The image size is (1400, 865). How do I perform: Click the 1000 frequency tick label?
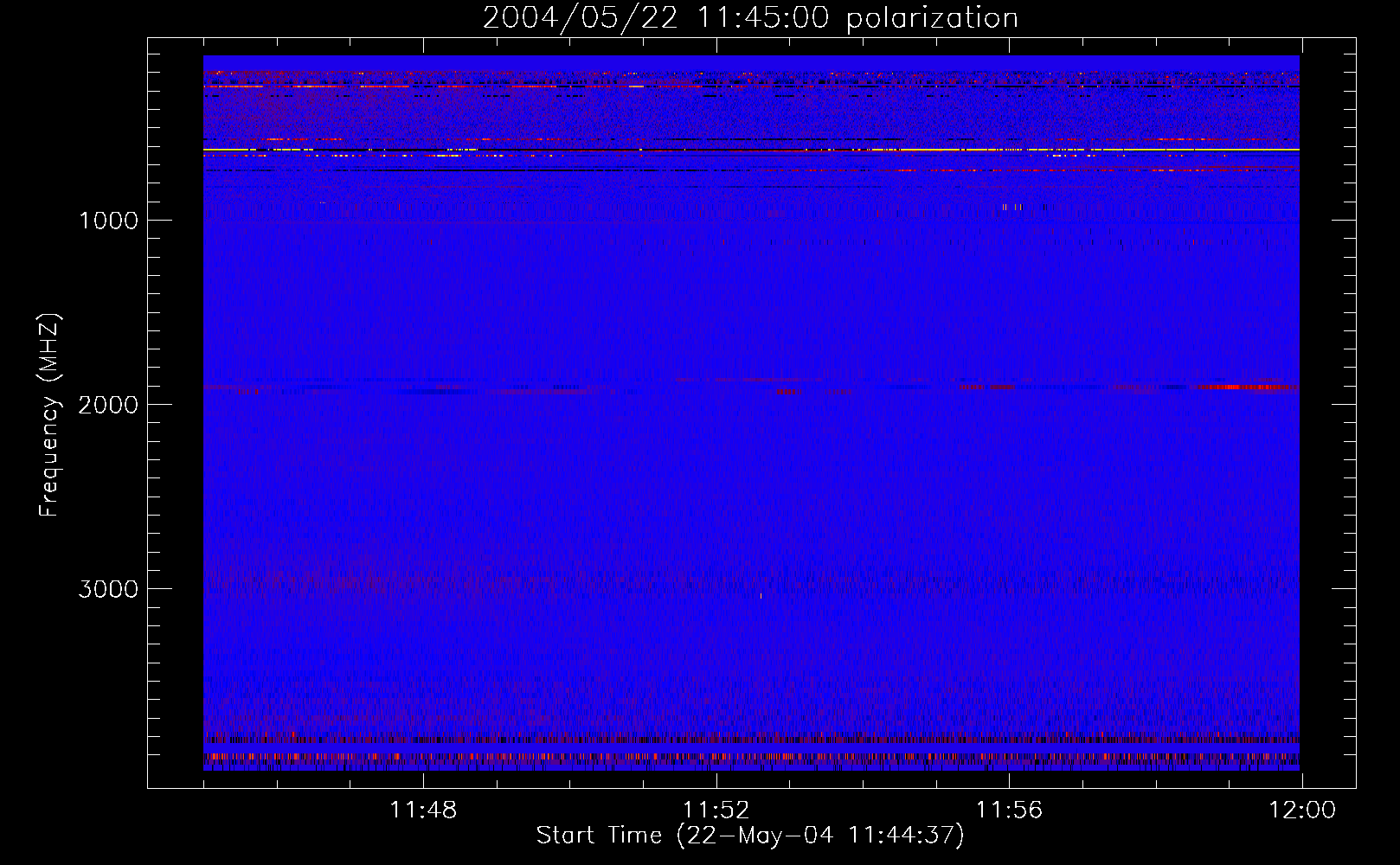[108, 221]
